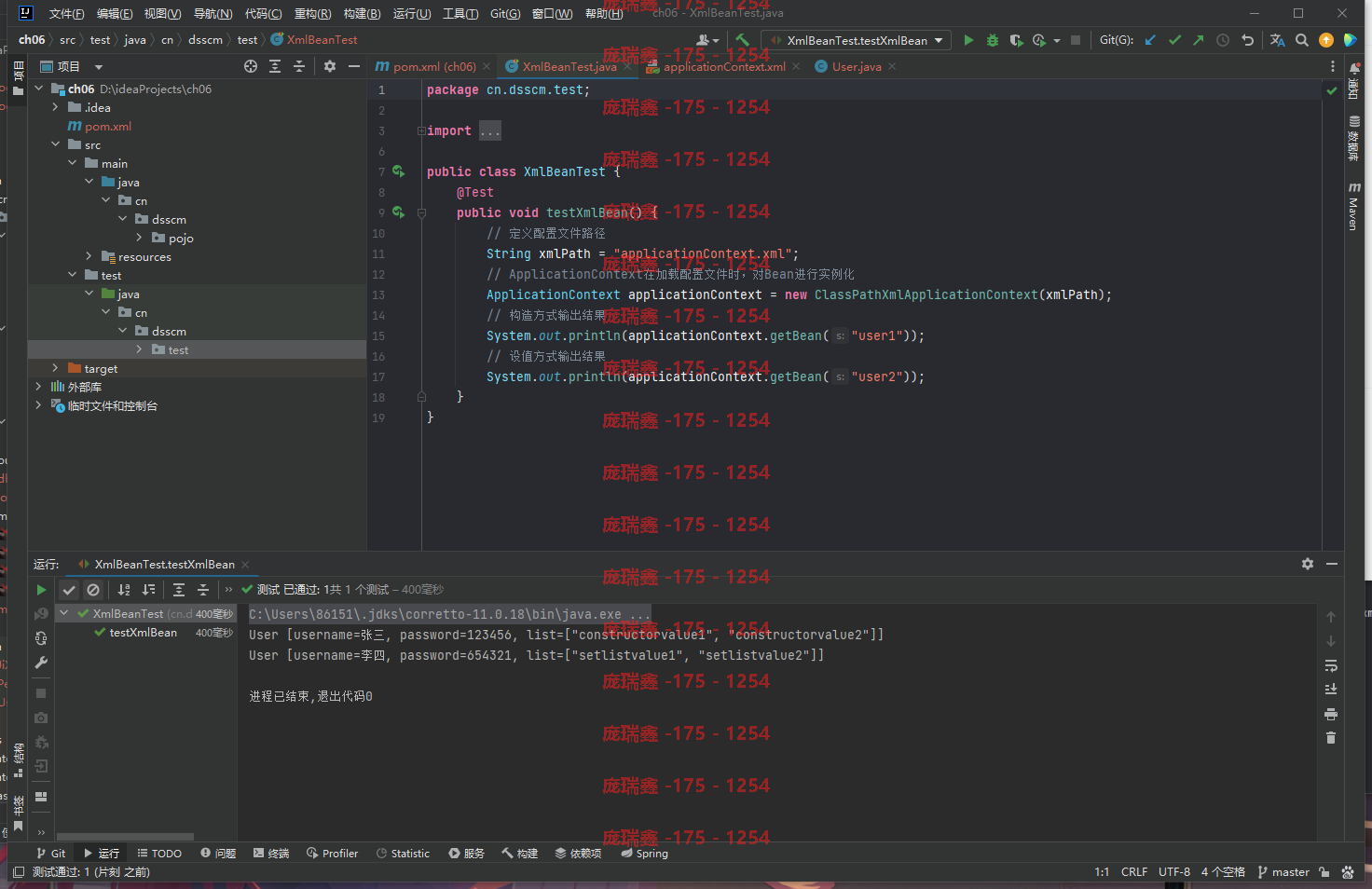The width and height of the screenshot is (1372, 889).
Task: Toggle show passed tests checkmark
Action: point(69,590)
